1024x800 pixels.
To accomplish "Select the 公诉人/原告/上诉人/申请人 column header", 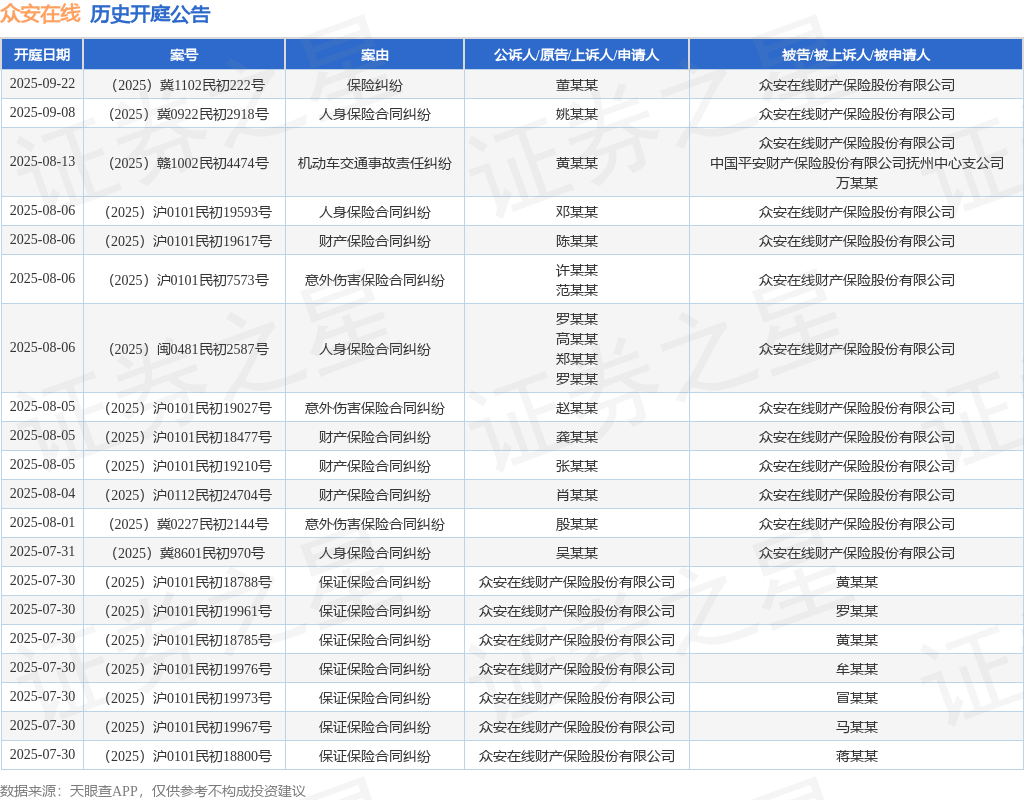I will tap(576, 55).
